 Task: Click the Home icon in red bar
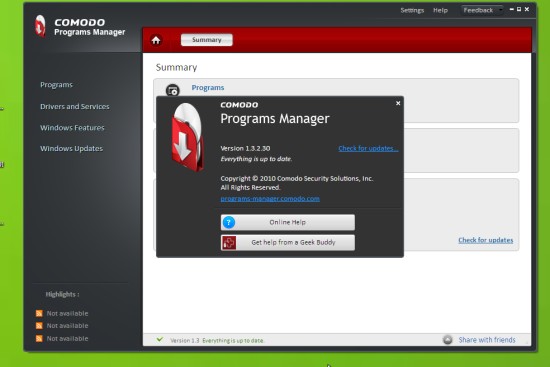coord(156,40)
